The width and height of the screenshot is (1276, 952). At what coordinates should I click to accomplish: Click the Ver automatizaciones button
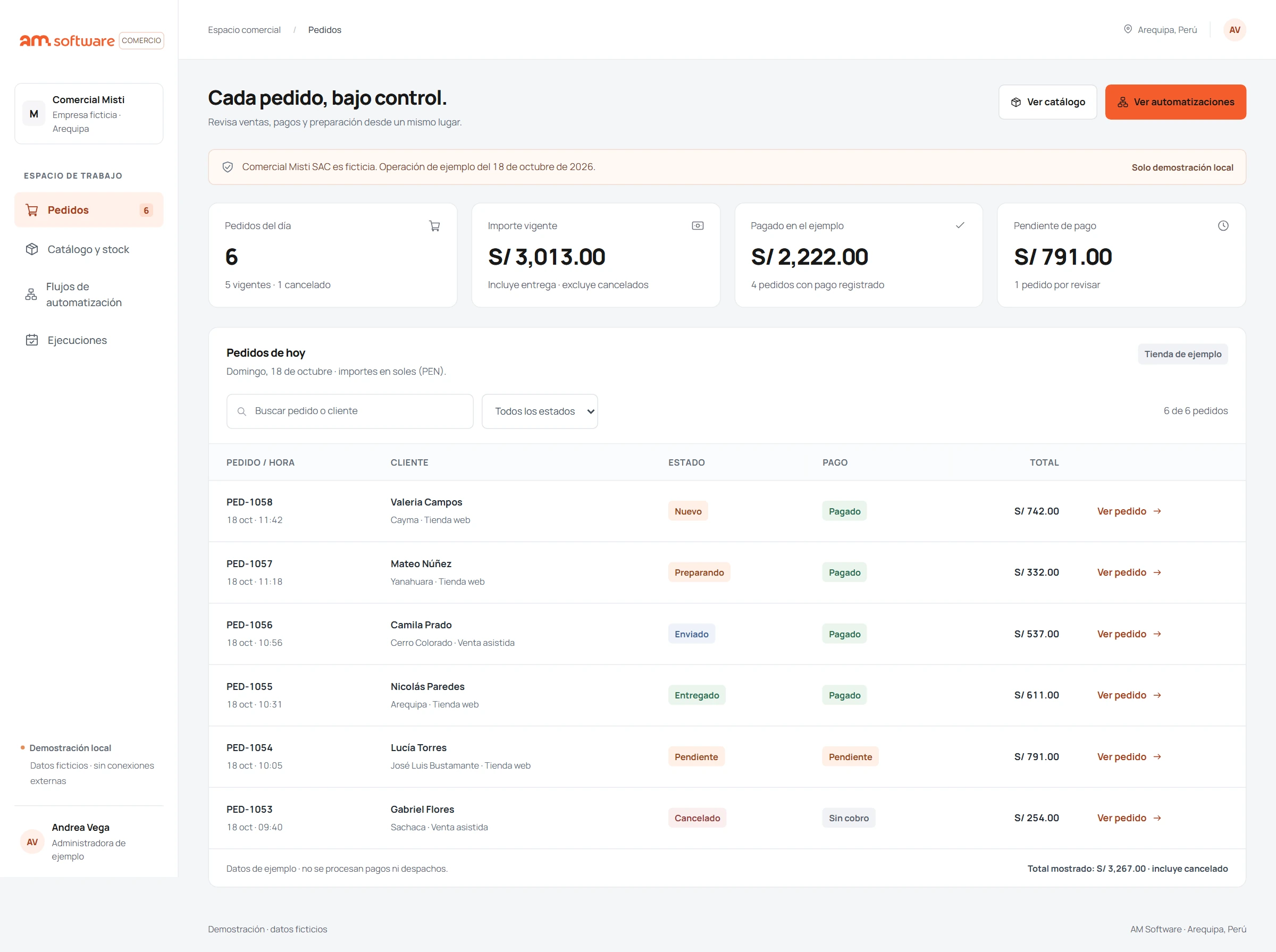1175,102
